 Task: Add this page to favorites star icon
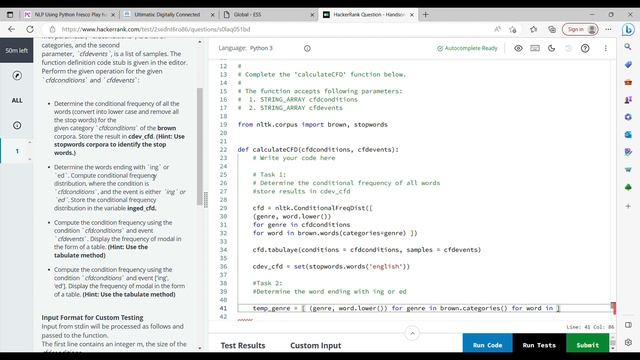coord(513,29)
